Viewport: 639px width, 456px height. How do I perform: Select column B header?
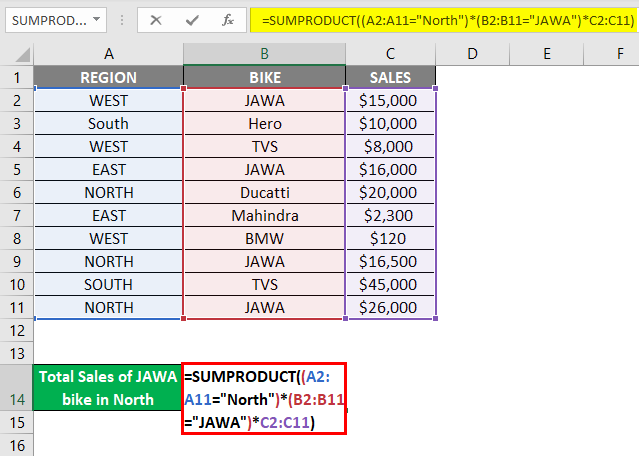pyautogui.click(x=264, y=54)
